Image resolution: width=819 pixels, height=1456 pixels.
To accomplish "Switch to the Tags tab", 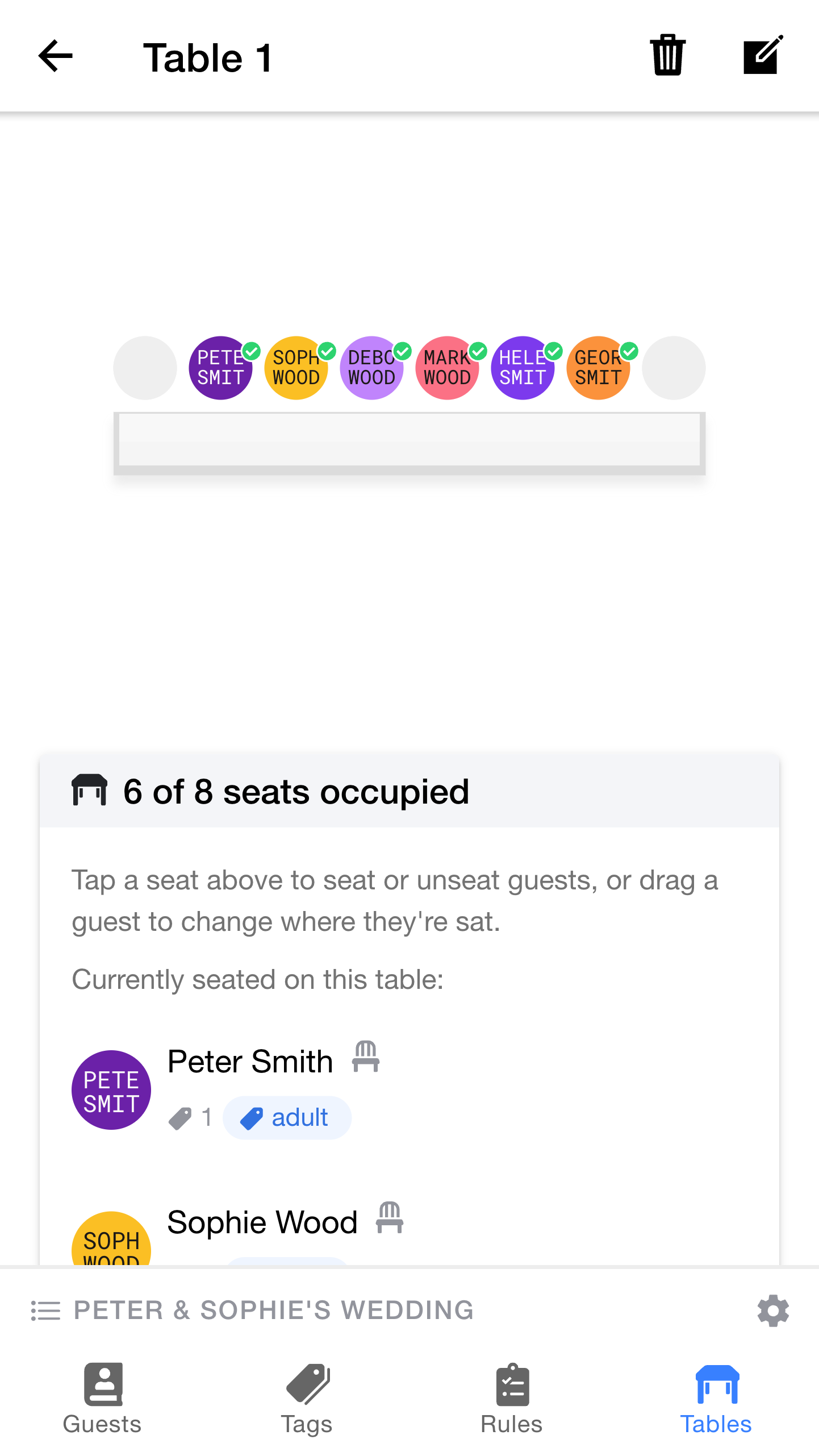I will pos(307,1399).
